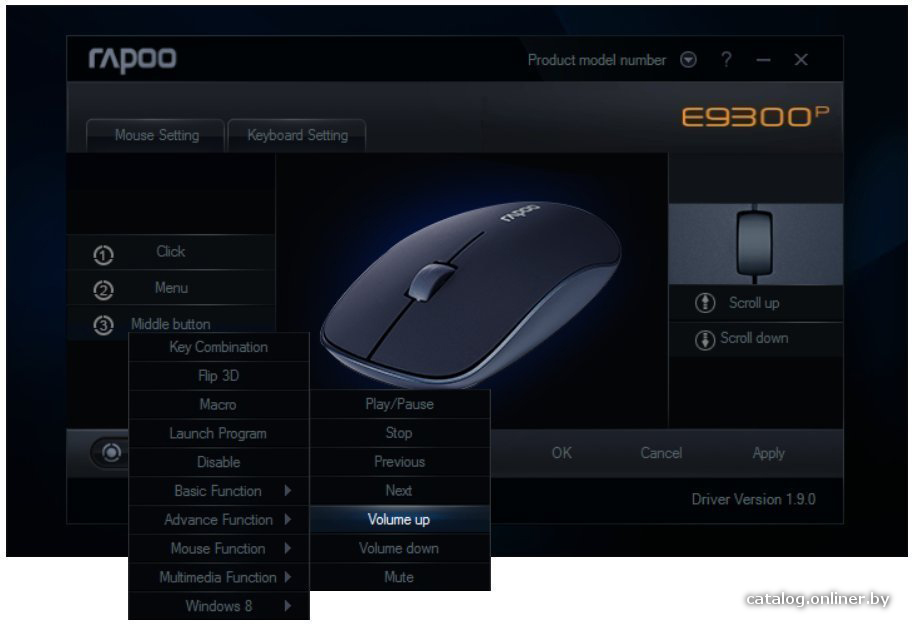This screenshot has width=912, height=624.
Task: Select the numbered 3 Middle button icon
Action: [x=104, y=325]
